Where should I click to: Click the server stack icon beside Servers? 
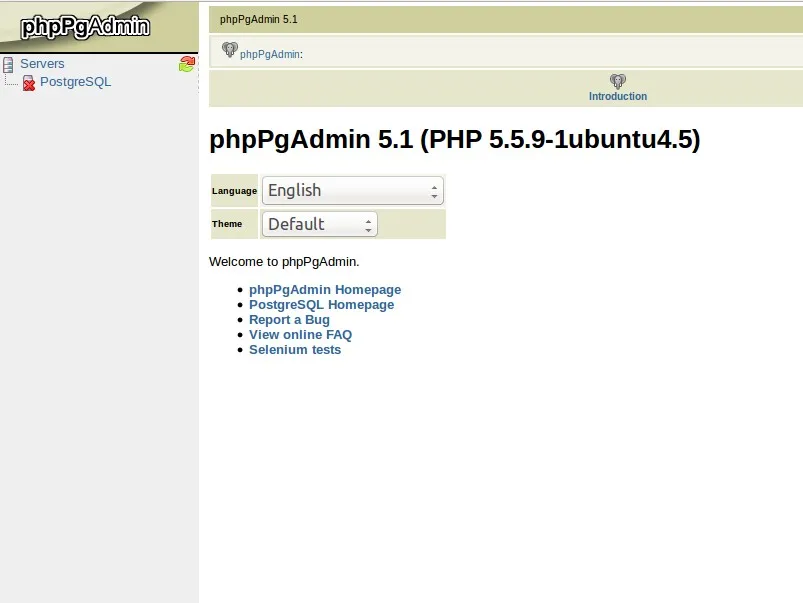(x=9, y=63)
